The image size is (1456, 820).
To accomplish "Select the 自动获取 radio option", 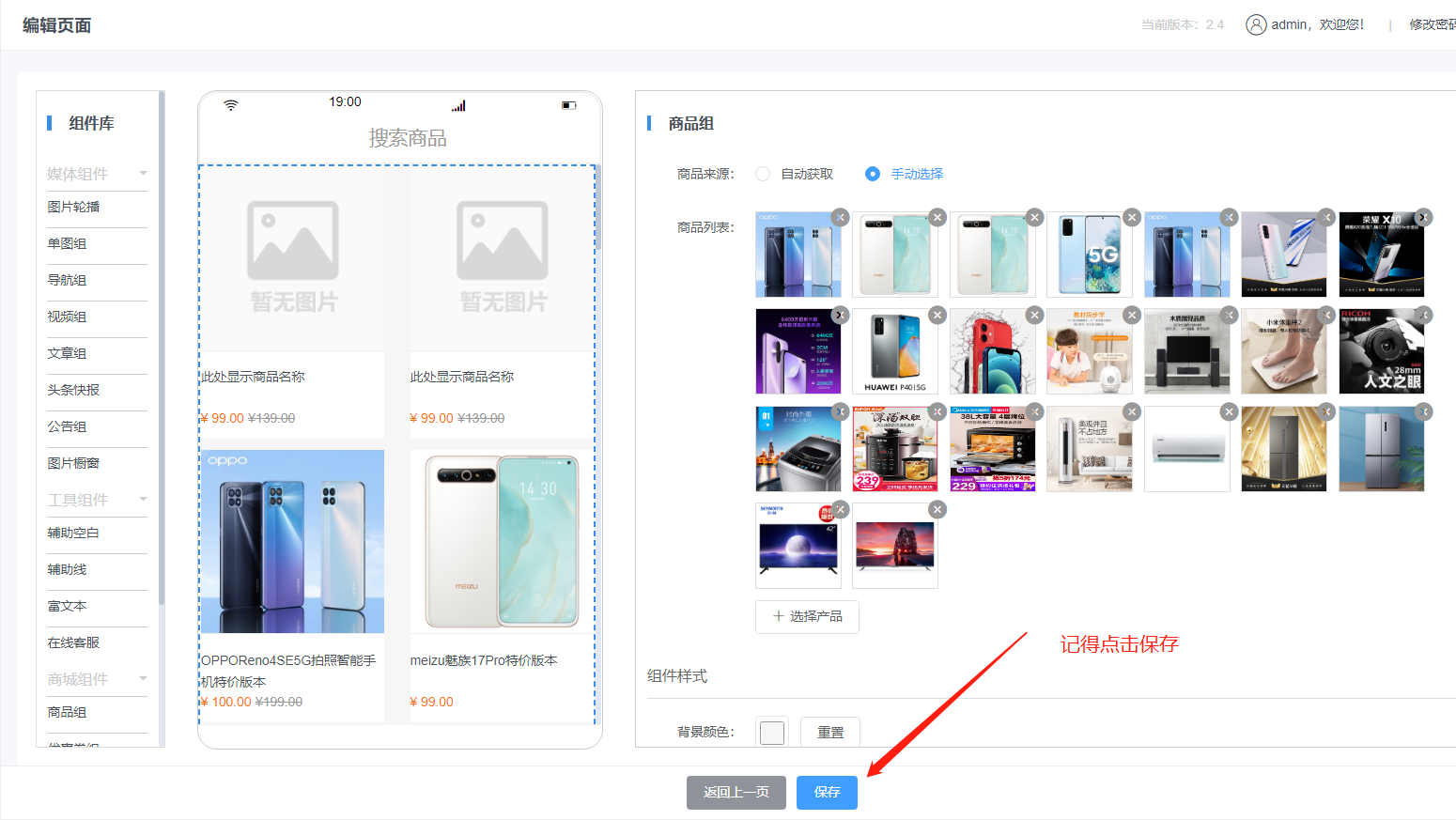I will 763,174.
